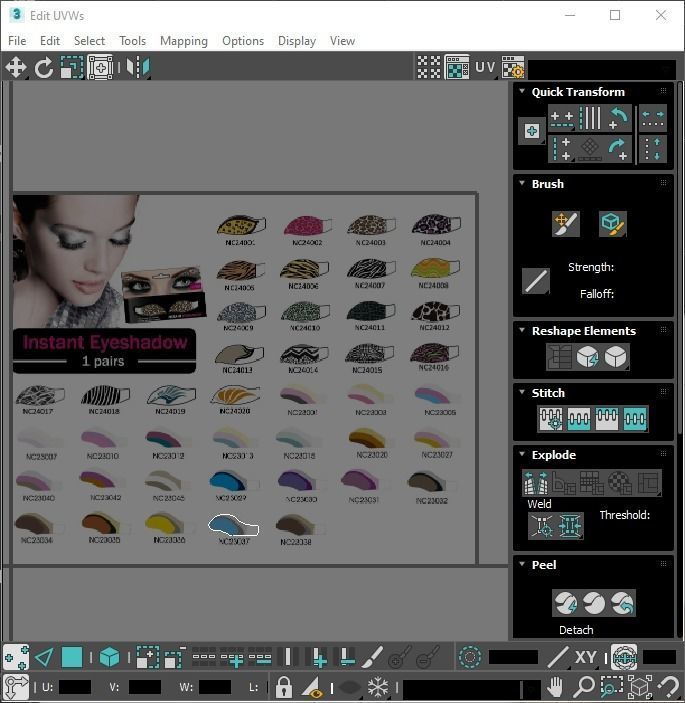The image size is (685, 703).
Task: Open the File menu
Action: click(17, 41)
